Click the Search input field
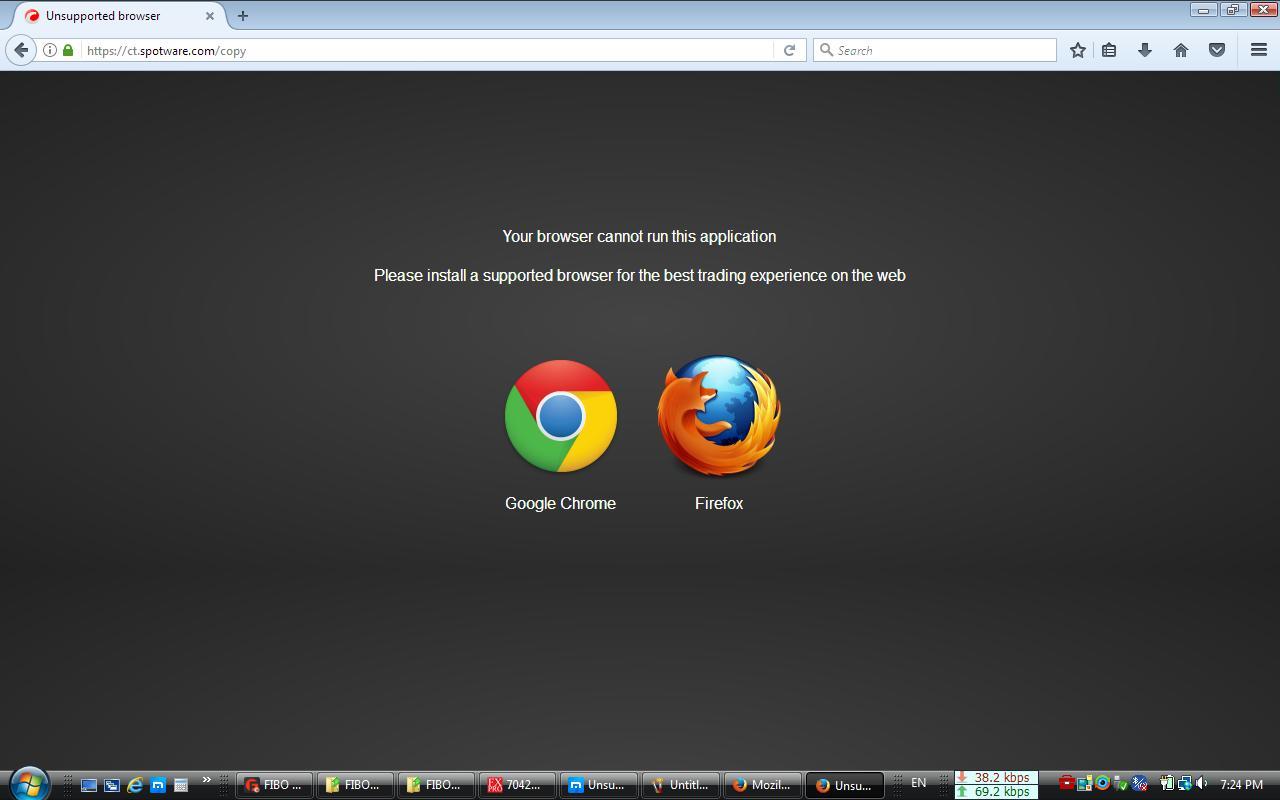Viewport: 1280px width, 800px height. [x=935, y=50]
